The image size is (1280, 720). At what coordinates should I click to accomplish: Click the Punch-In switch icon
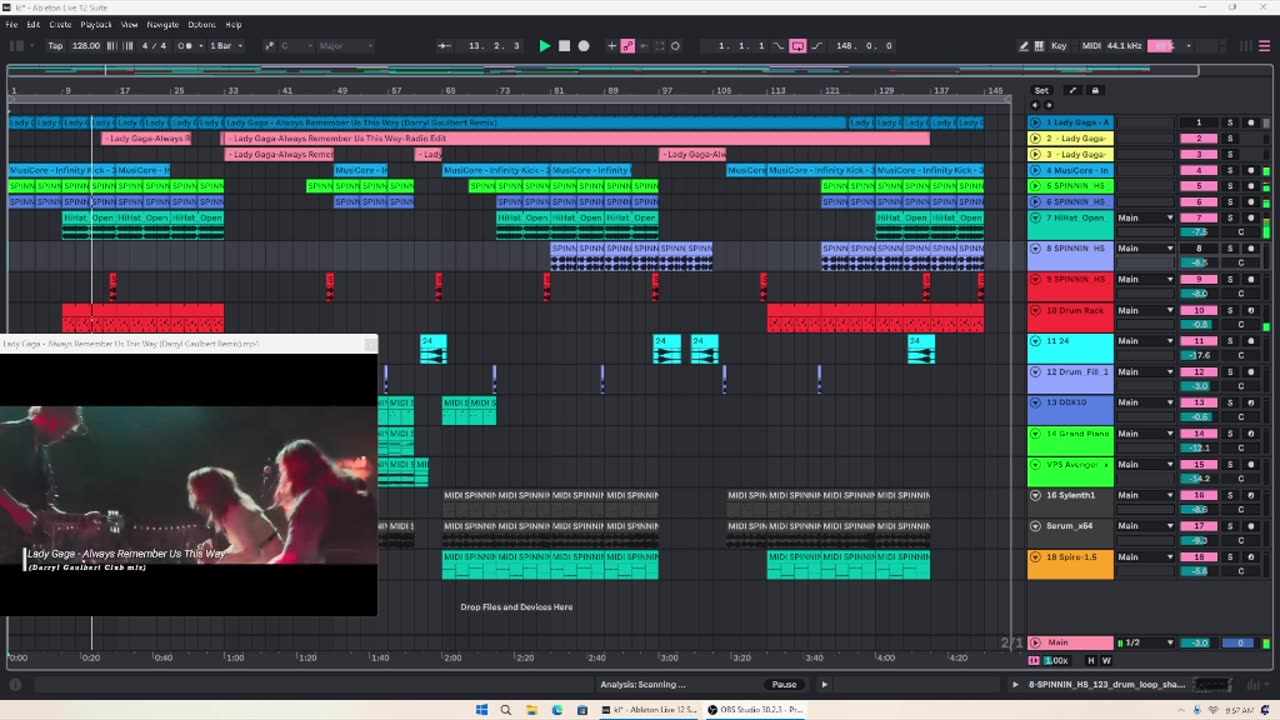coord(779,46)
